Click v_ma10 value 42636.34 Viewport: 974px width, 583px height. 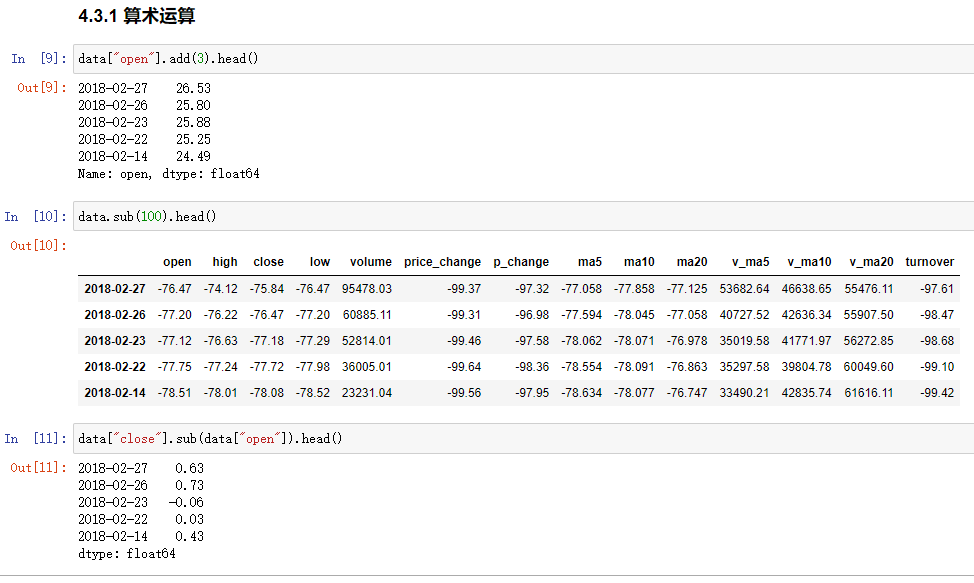coord(806,315)
